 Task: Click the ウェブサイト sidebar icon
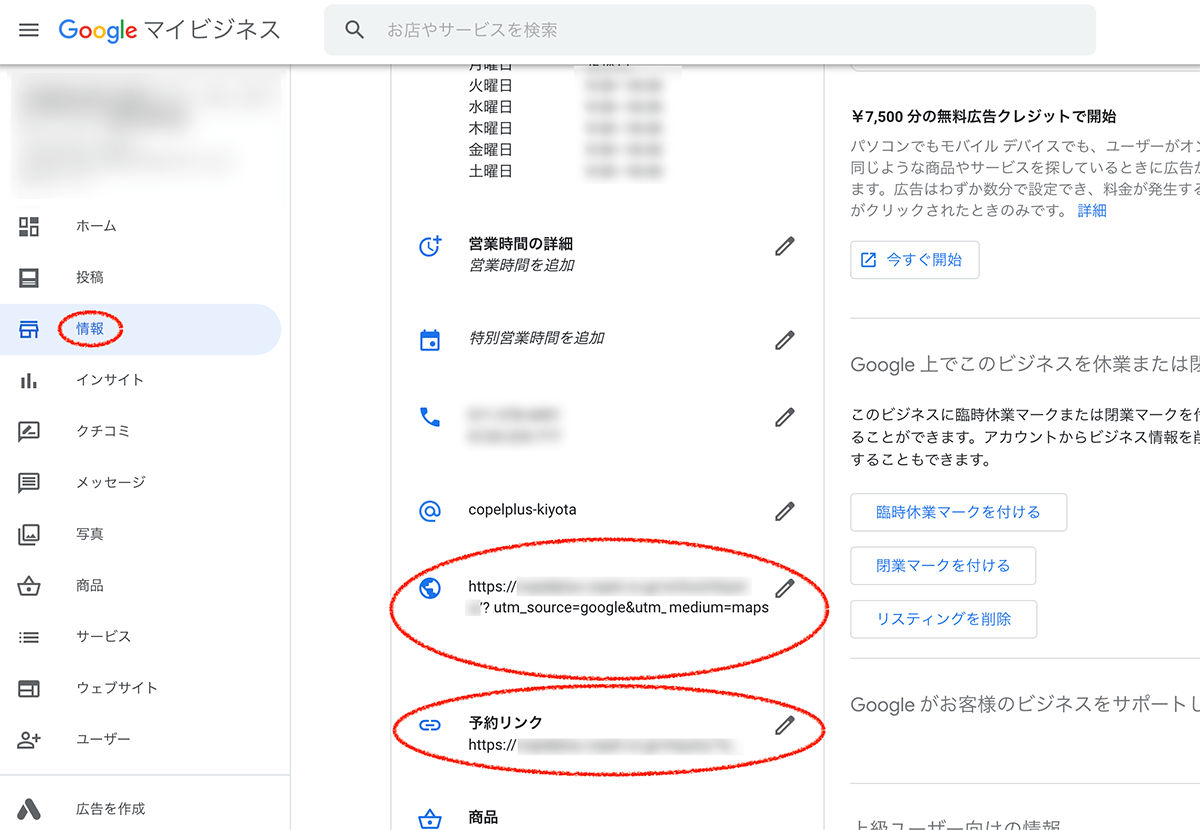tap(29, 689)
